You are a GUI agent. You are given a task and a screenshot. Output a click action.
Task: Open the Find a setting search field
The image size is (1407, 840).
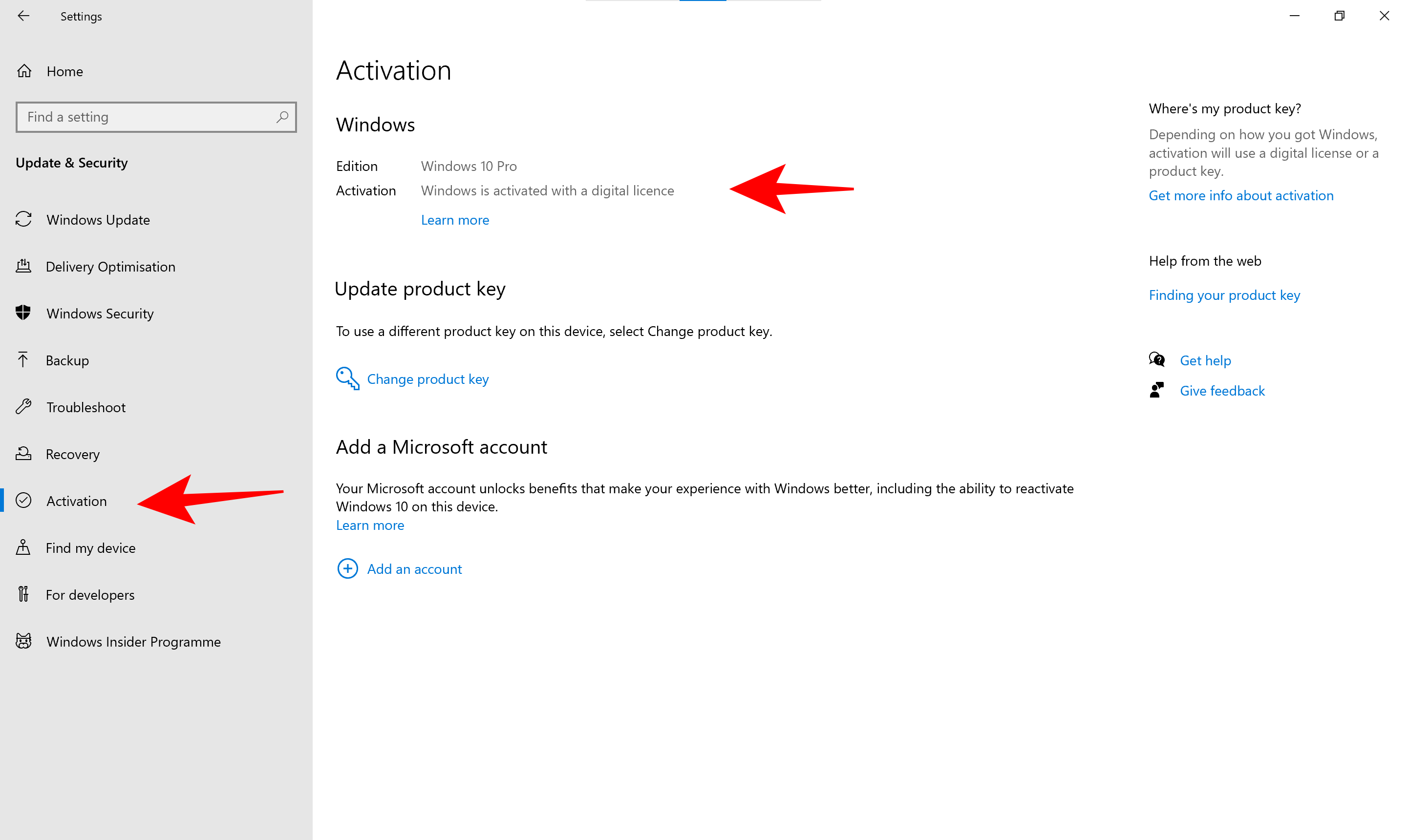pyautogui.click(x=156, y=117)
